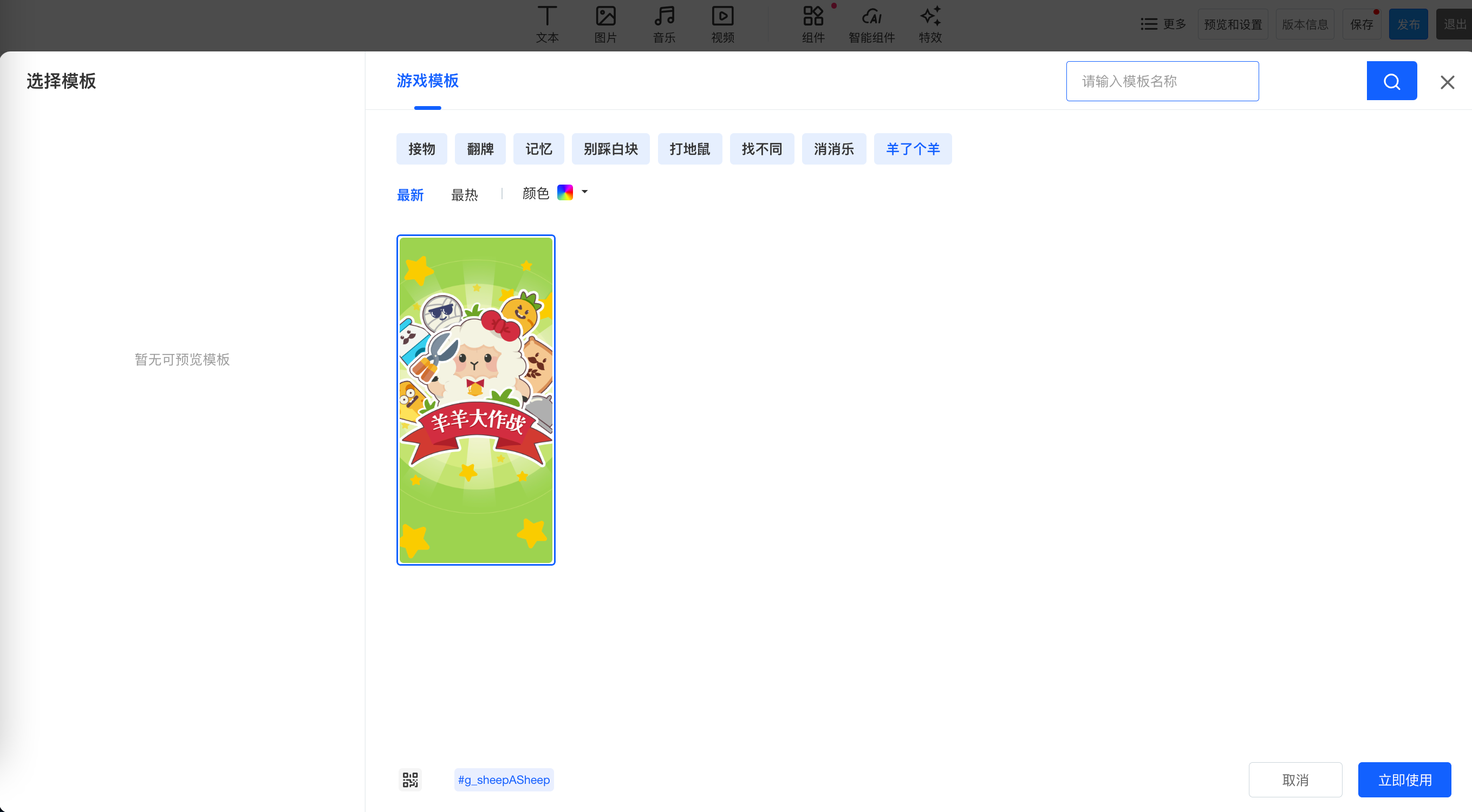1472x812 pixels.
Task: Click the magnifier search button
Action: pos(1391,81)
